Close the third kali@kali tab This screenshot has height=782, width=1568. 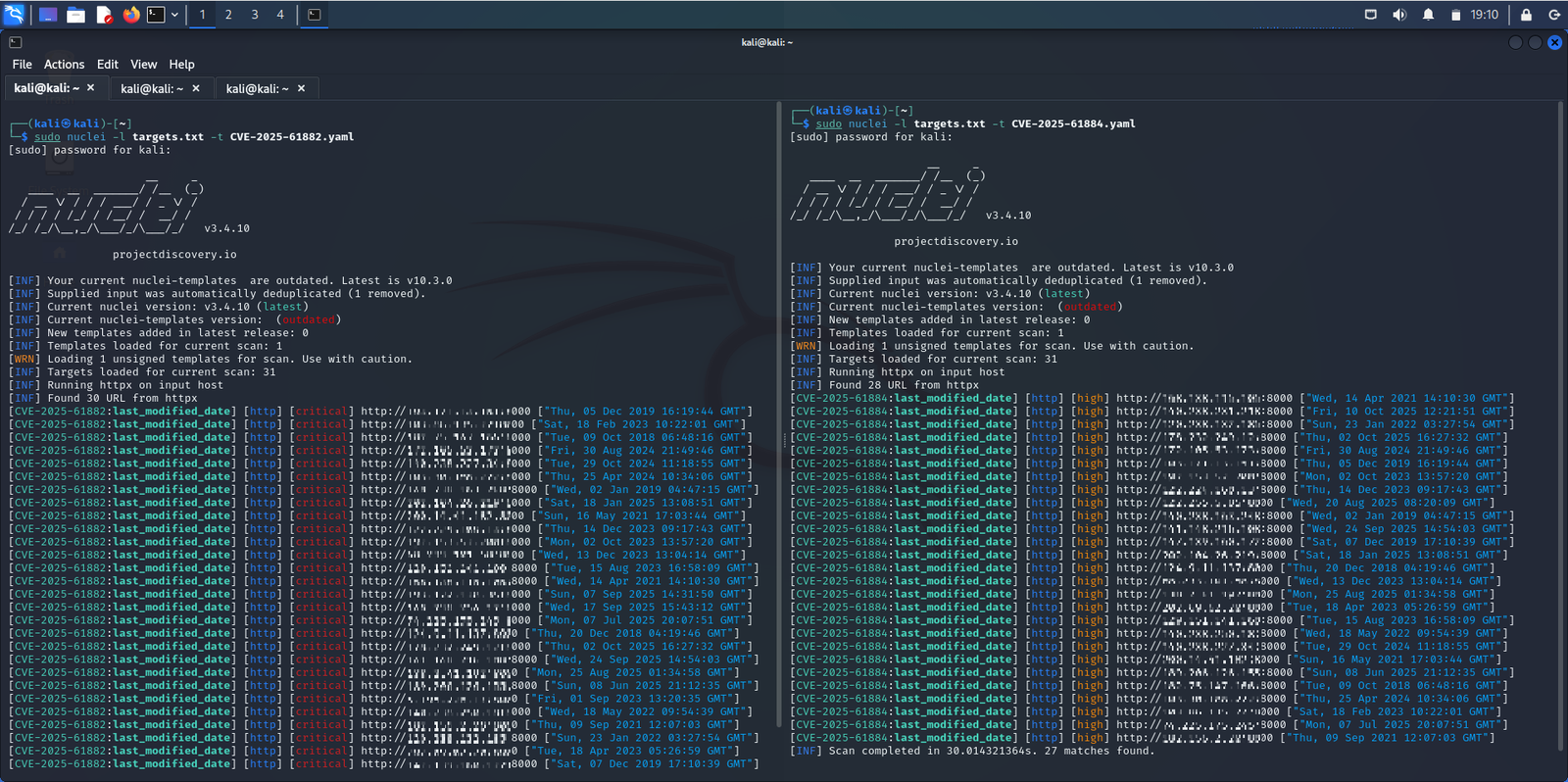301,88
